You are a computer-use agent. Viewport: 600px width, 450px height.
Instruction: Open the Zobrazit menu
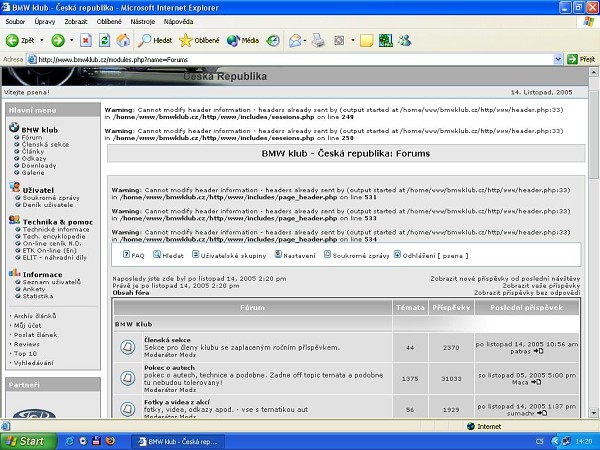76,22
